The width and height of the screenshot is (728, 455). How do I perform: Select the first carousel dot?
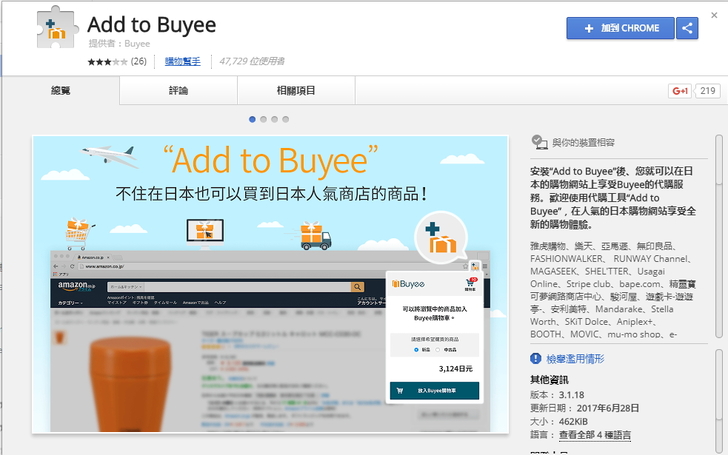pos(252,119)
